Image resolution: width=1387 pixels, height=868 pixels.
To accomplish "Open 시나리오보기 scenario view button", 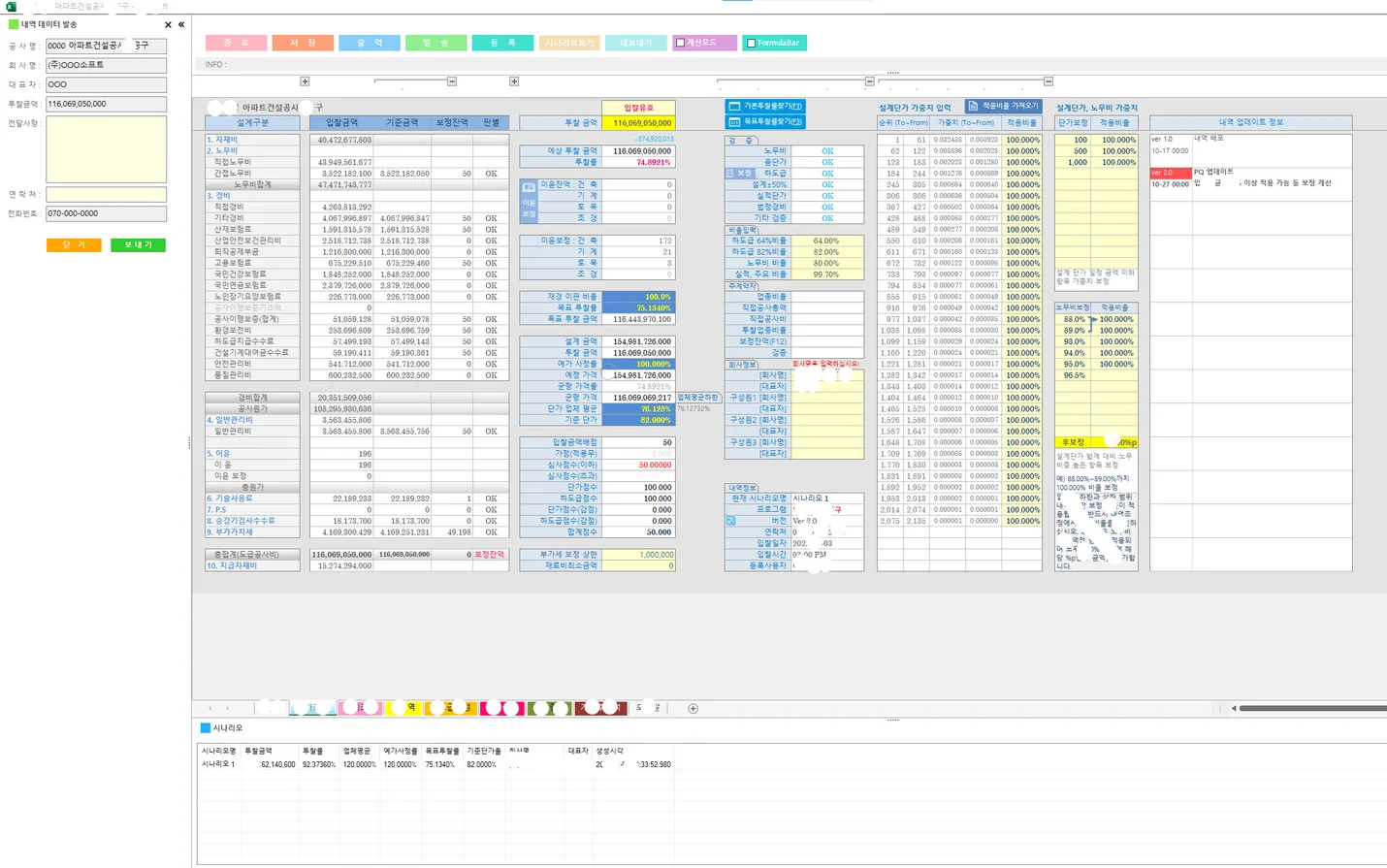I will [x=569, y=43].
